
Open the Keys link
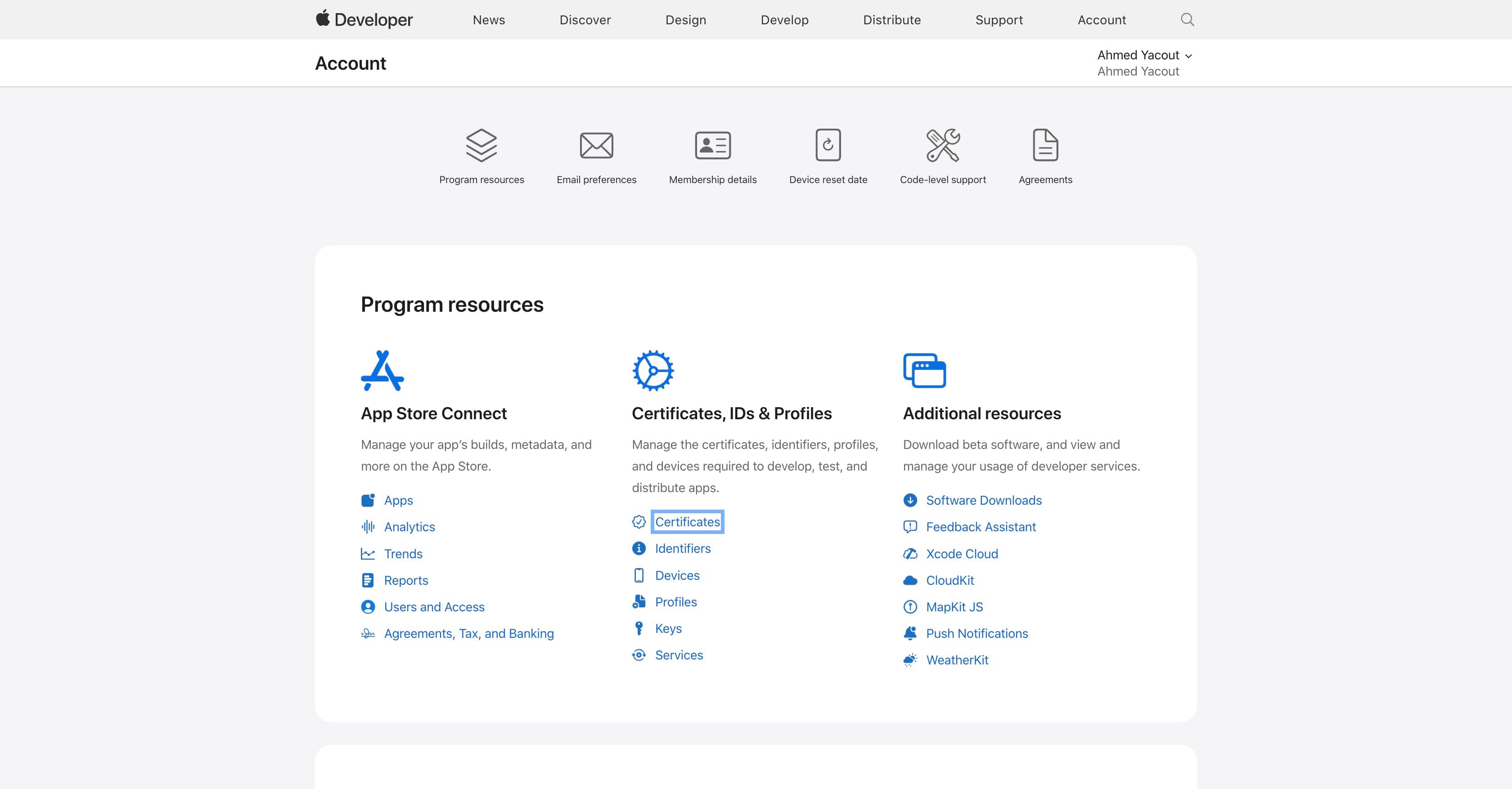click(668, 628)
